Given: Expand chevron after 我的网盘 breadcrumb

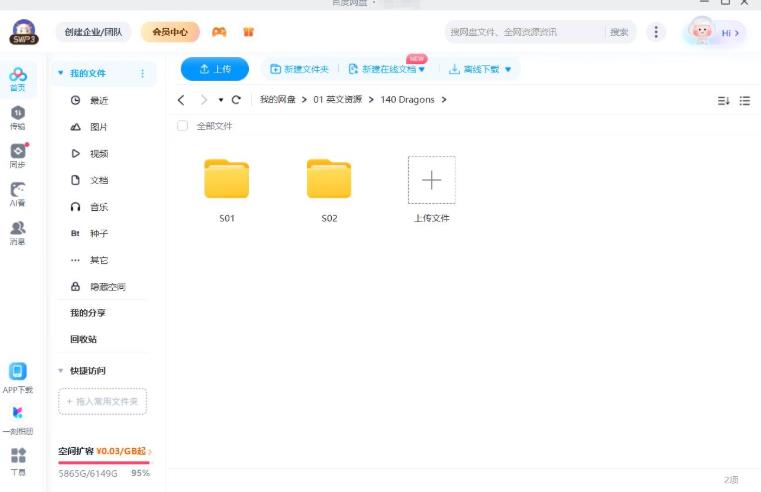Looking at the screenshot, I should (304, 99).
